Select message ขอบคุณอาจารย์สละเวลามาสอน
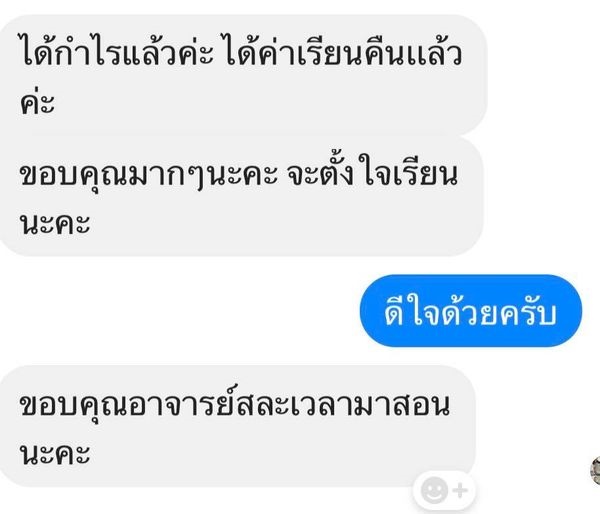The image size is (600, 514). pos(237,426)
